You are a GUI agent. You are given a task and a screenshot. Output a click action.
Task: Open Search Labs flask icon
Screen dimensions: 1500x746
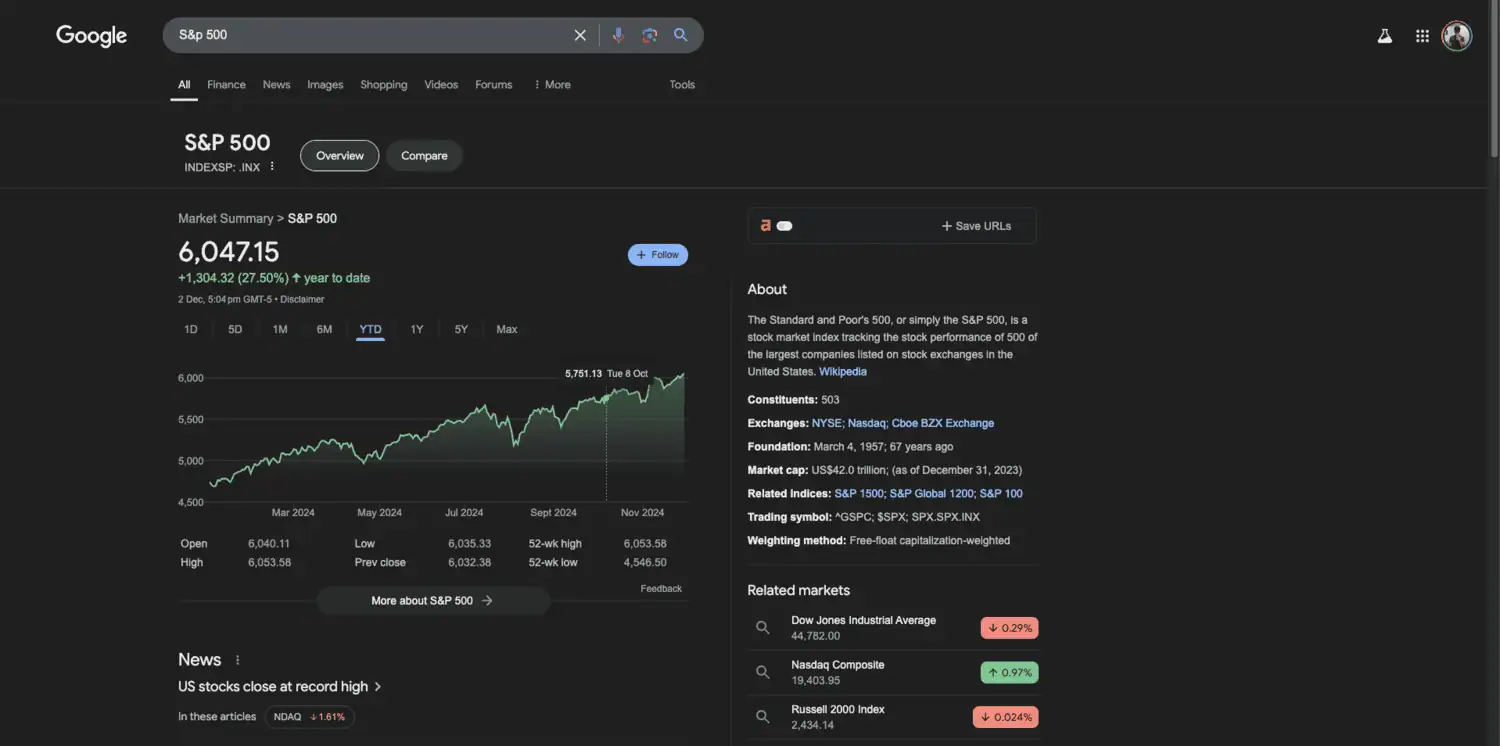(x=1385, y=36)
